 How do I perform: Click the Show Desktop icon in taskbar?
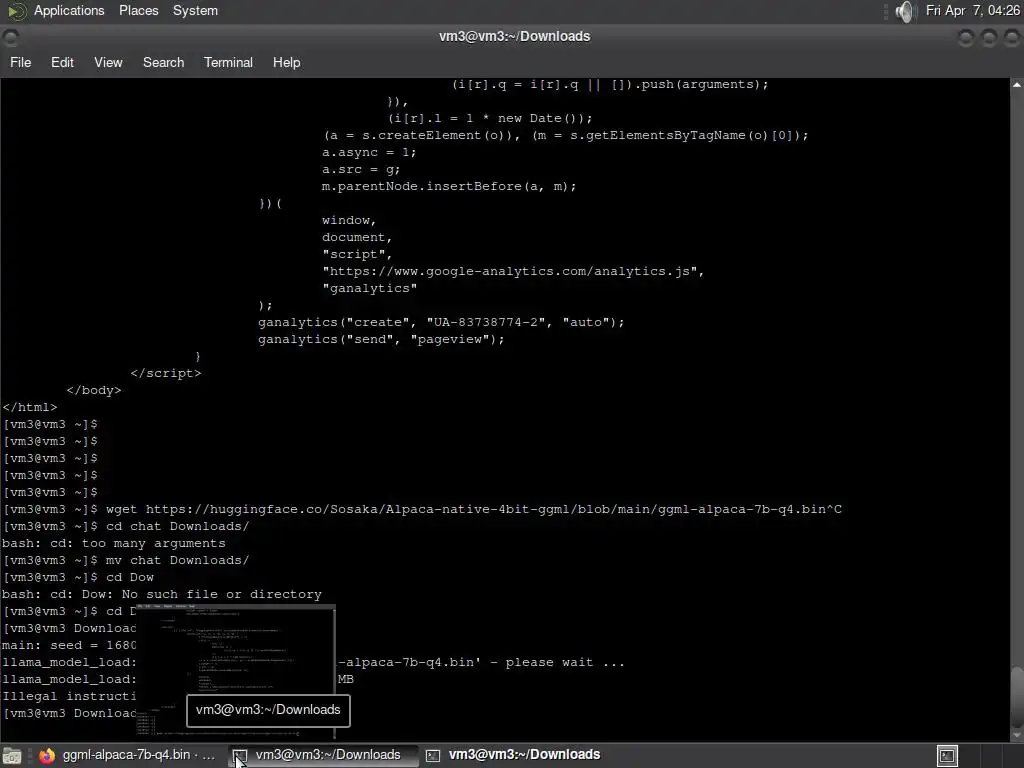pyautogui.click(x=12, y=756)
